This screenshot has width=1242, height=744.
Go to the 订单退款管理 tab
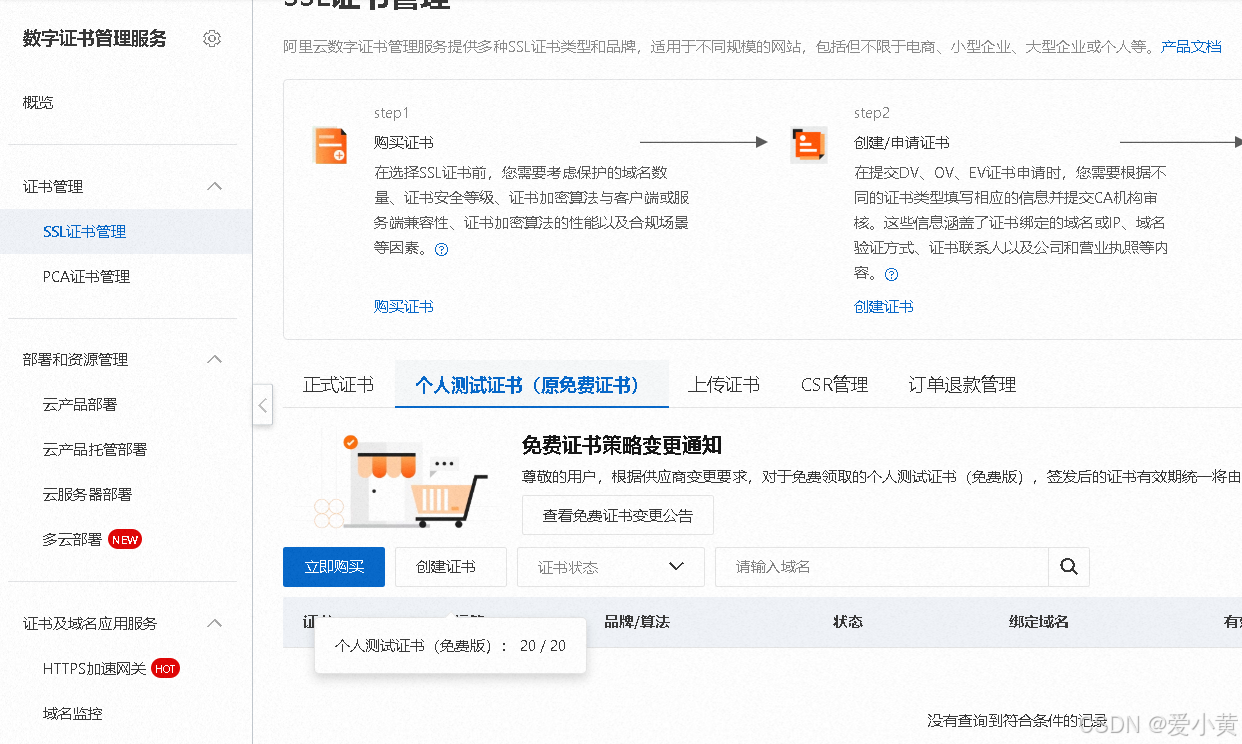962,385
